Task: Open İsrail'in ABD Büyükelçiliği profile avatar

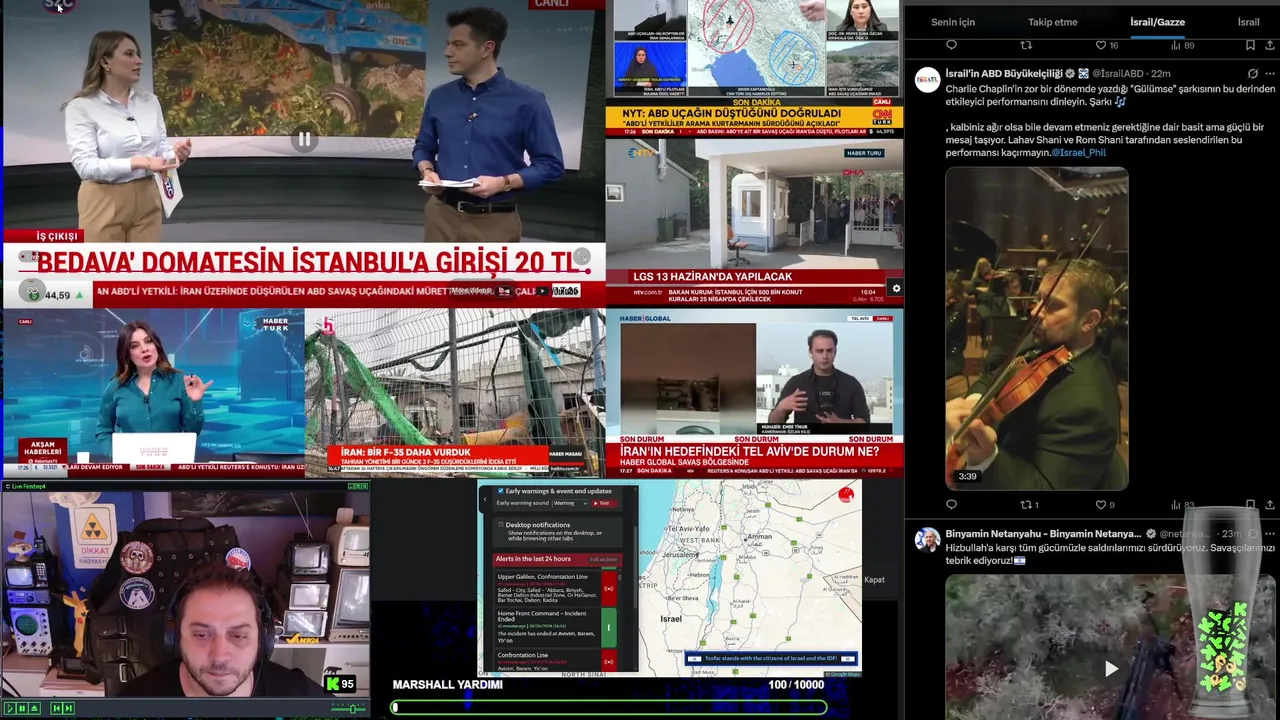Action: click(x=927, y=80)
